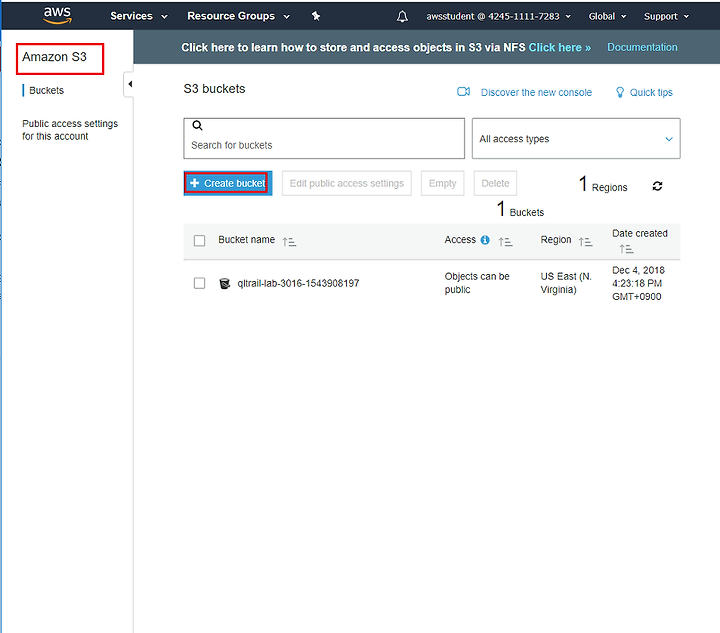Click the Objects can be public cell

coord(477,283)
